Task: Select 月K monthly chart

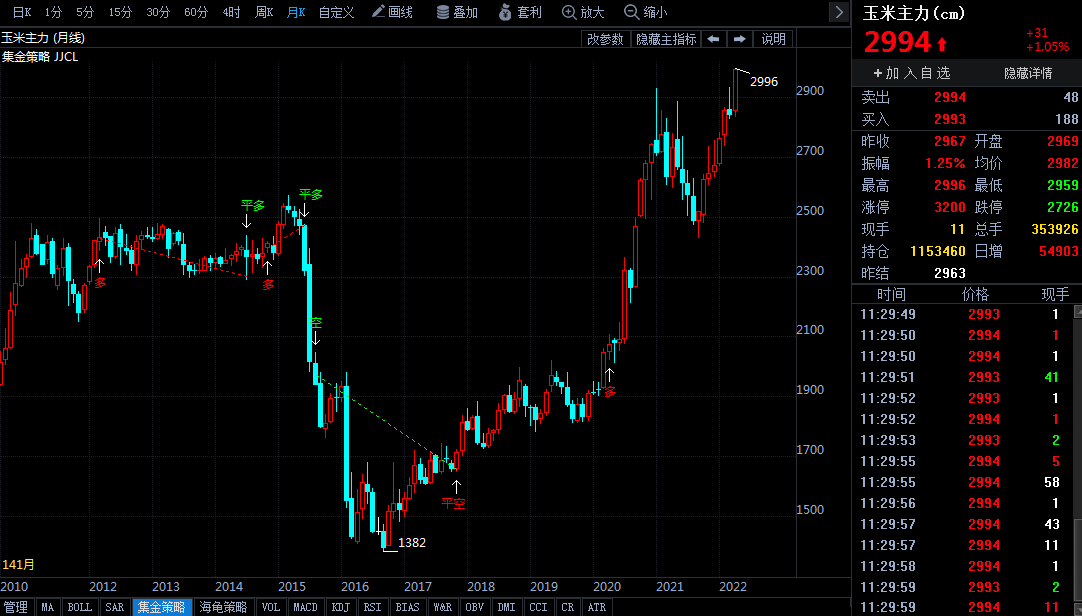Action: click(296, 12)
